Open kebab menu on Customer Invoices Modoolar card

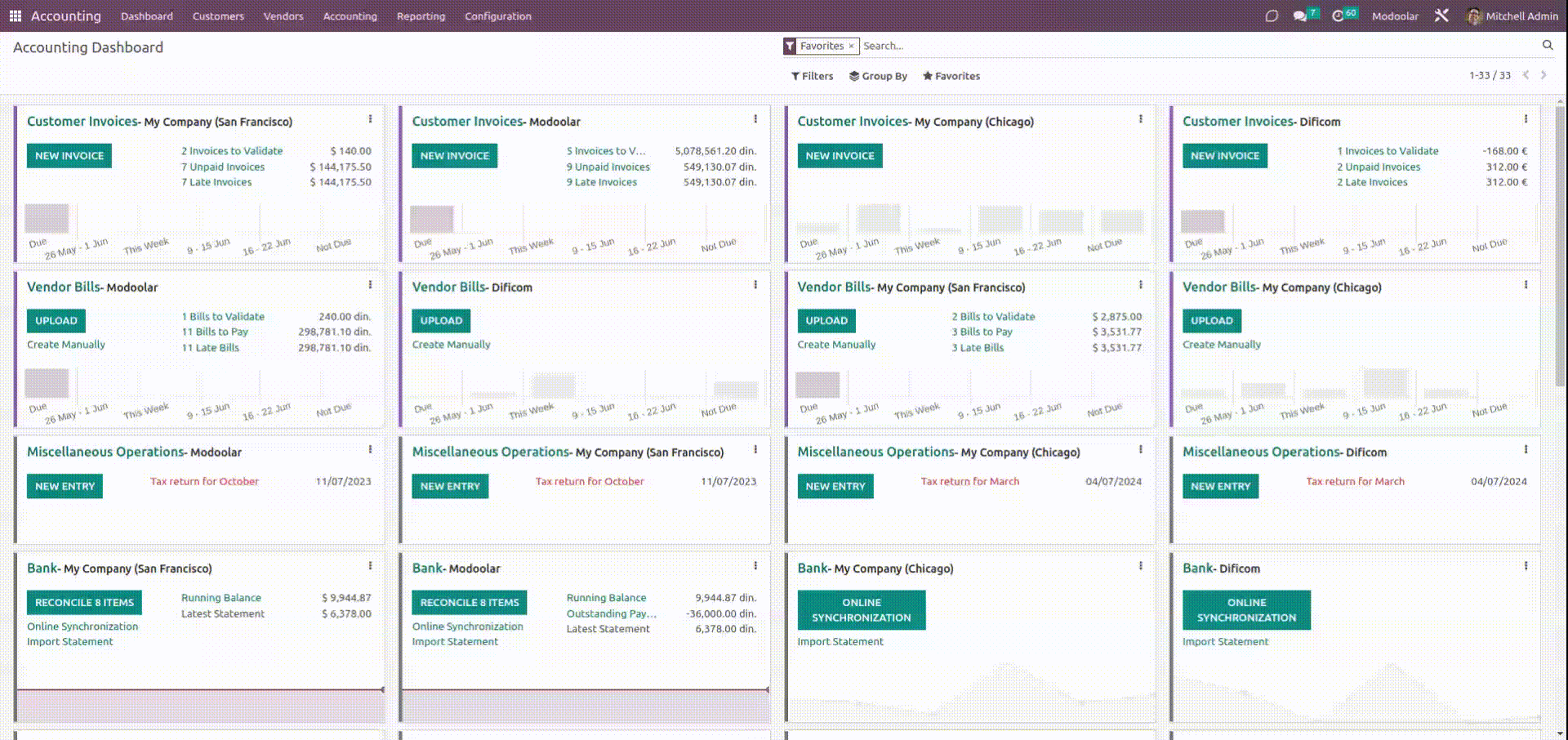click(755, 119)
